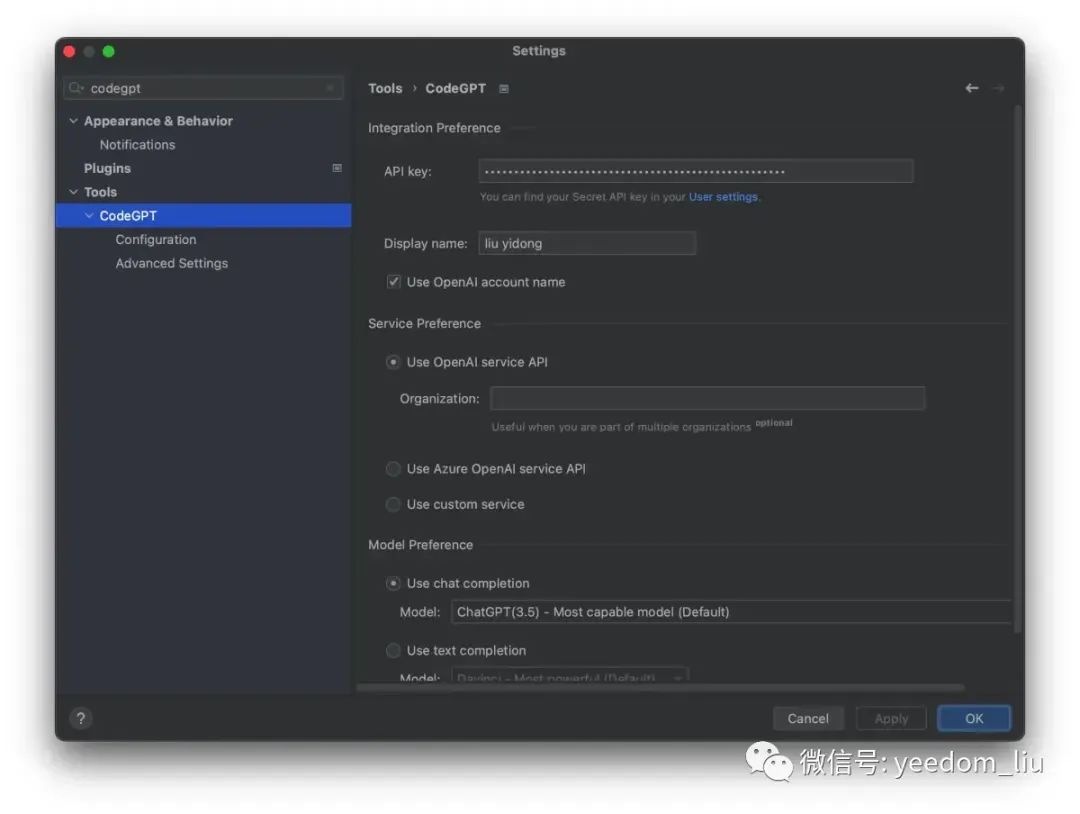Viewport: 1080px width, 814px height.
Task: Click the search magnifier icon
Action: click(x=76, y=88)
